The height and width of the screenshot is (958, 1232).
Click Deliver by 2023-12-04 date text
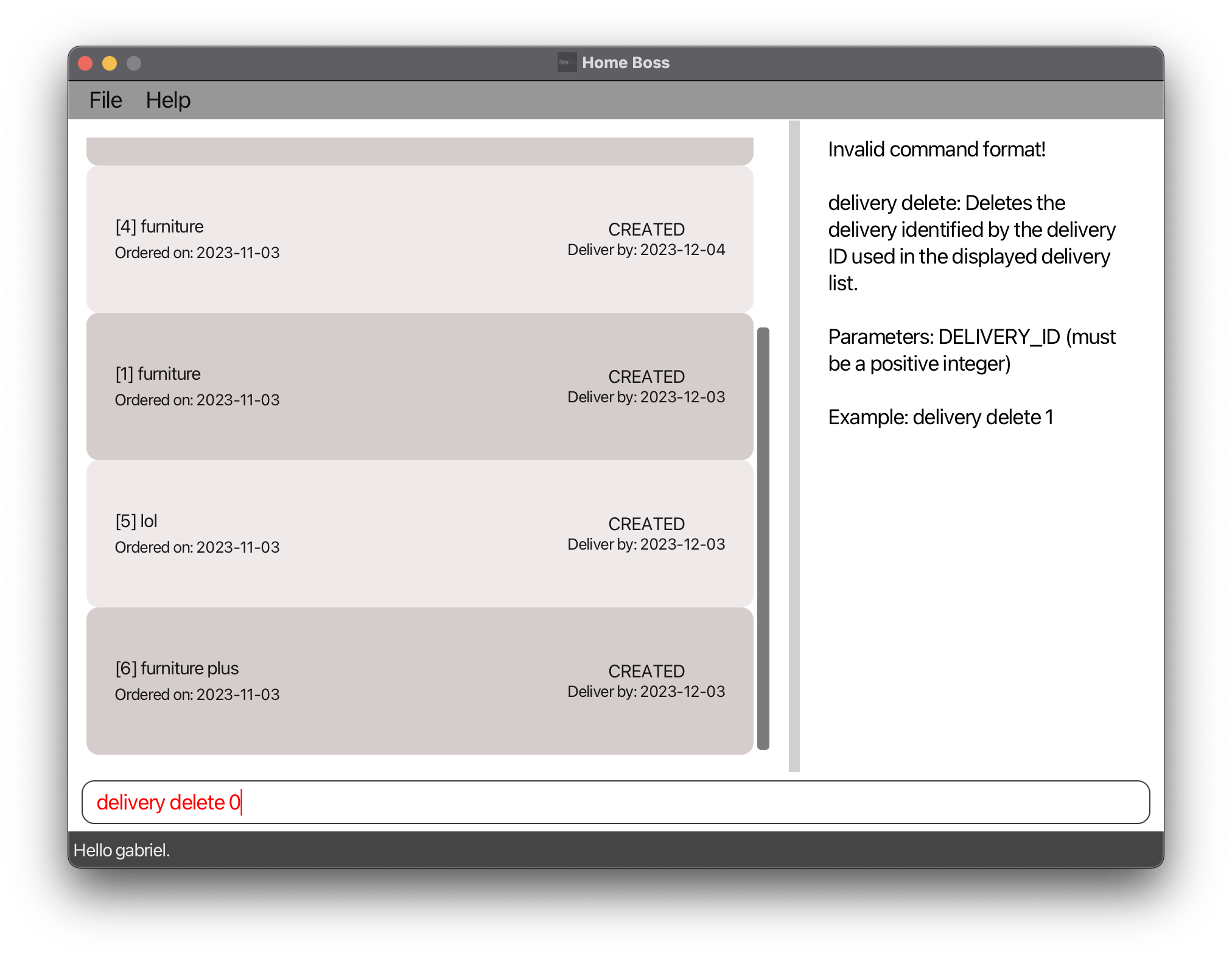tap(646, 250)
